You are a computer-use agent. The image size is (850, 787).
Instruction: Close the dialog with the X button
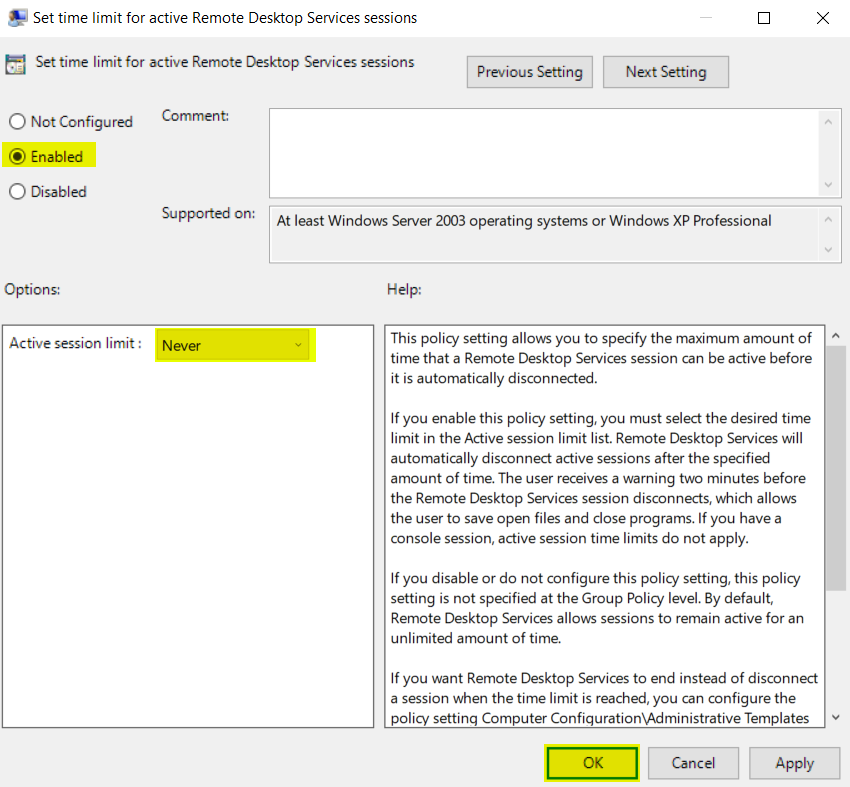coord(822,18)
